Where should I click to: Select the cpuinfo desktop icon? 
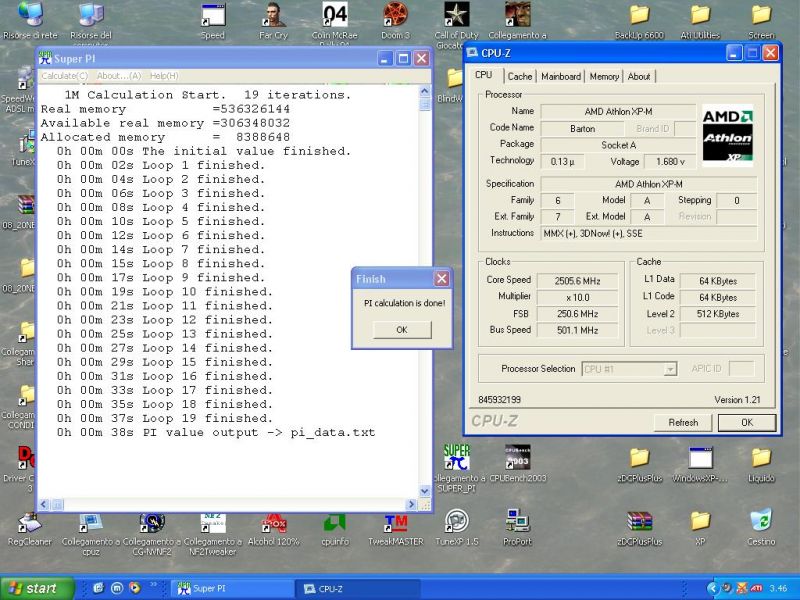[x=335, y=529]
